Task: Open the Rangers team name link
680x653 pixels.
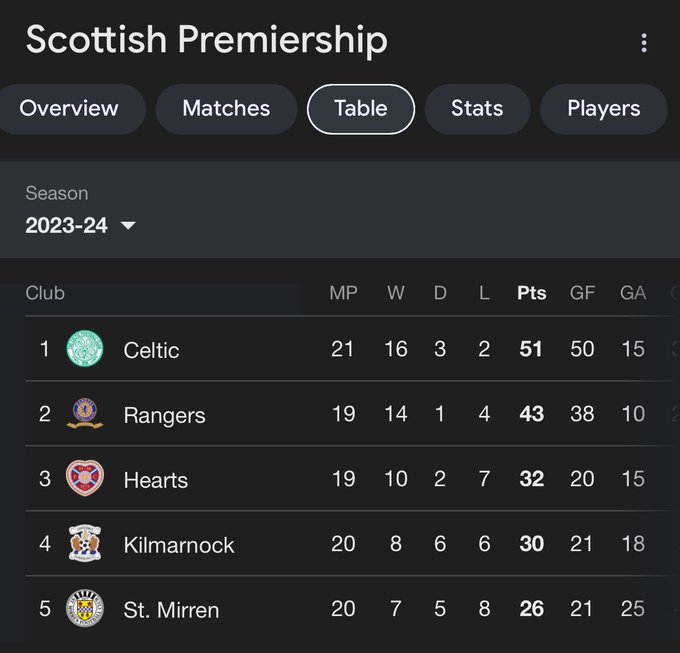Action: click(164, 415)
